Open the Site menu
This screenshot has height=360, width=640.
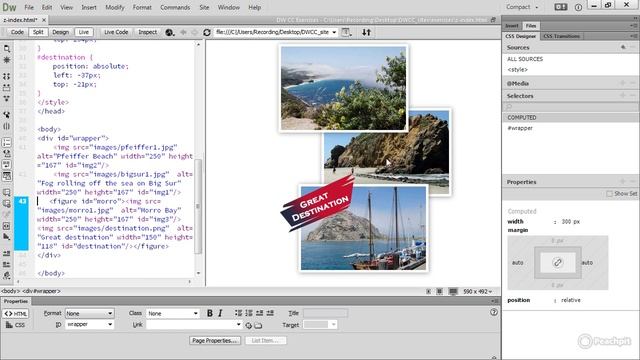(x=204, y=7)
